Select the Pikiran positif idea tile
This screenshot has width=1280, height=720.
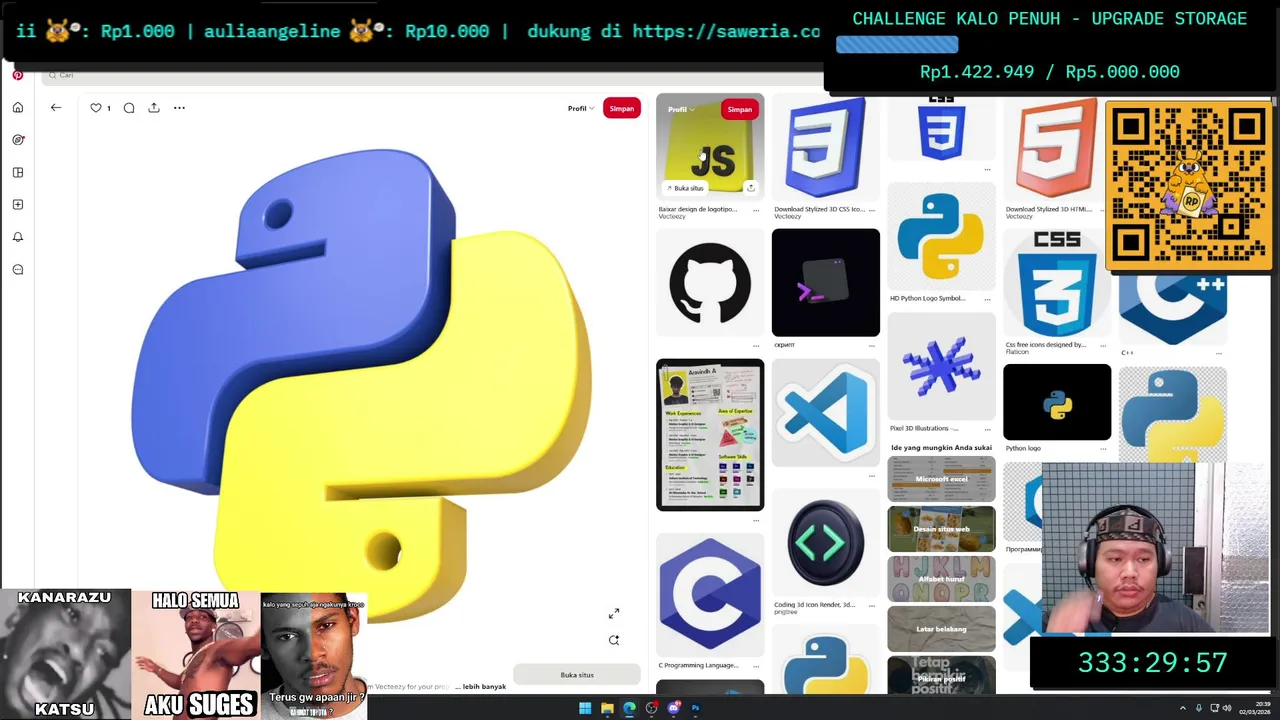(x=942, y=675)
